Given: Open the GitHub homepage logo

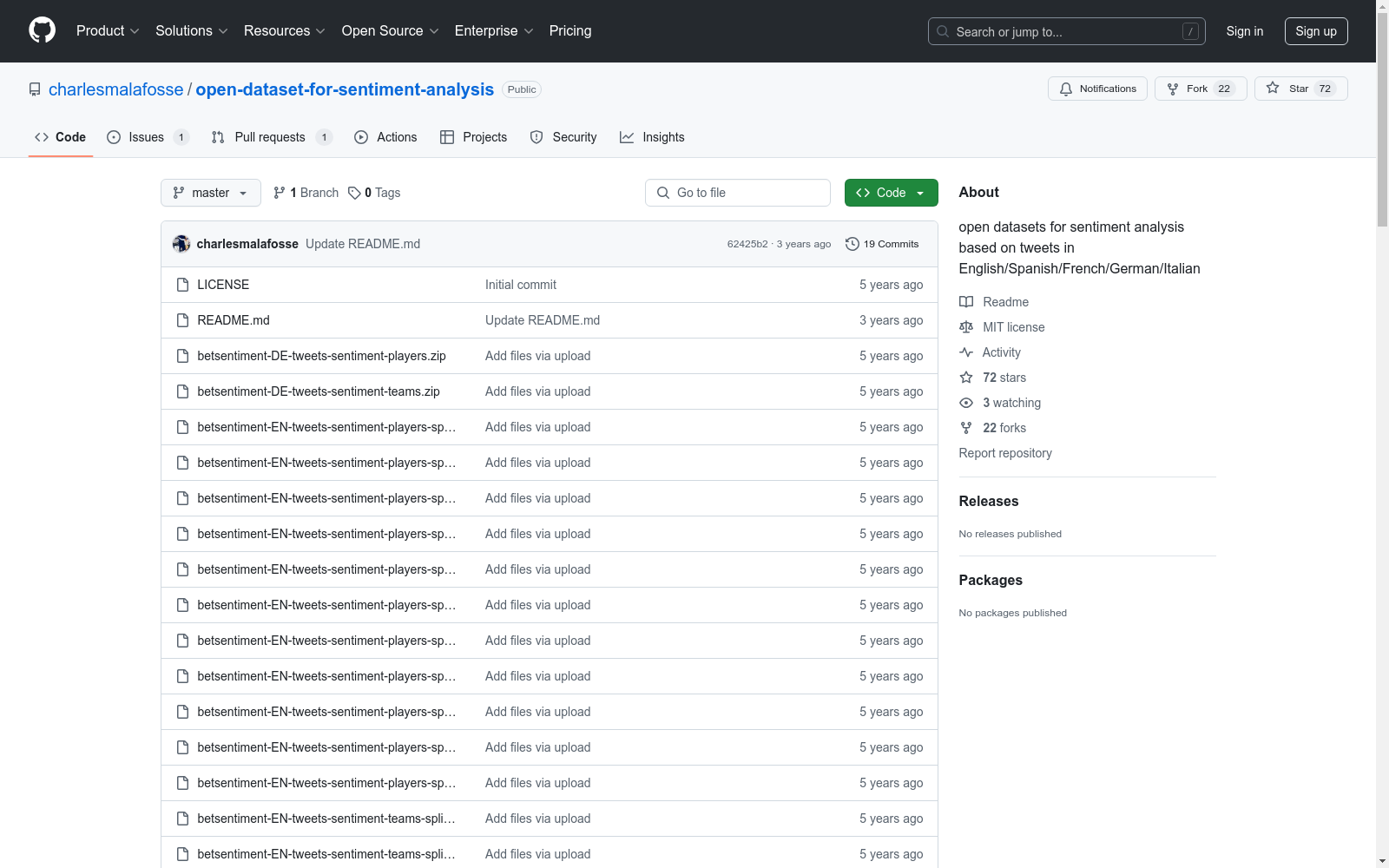Looking at the screenshot, I should tap(42, 30).
